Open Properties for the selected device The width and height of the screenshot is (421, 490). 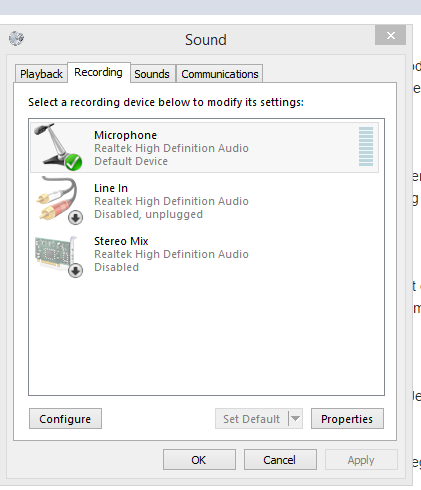347,419
